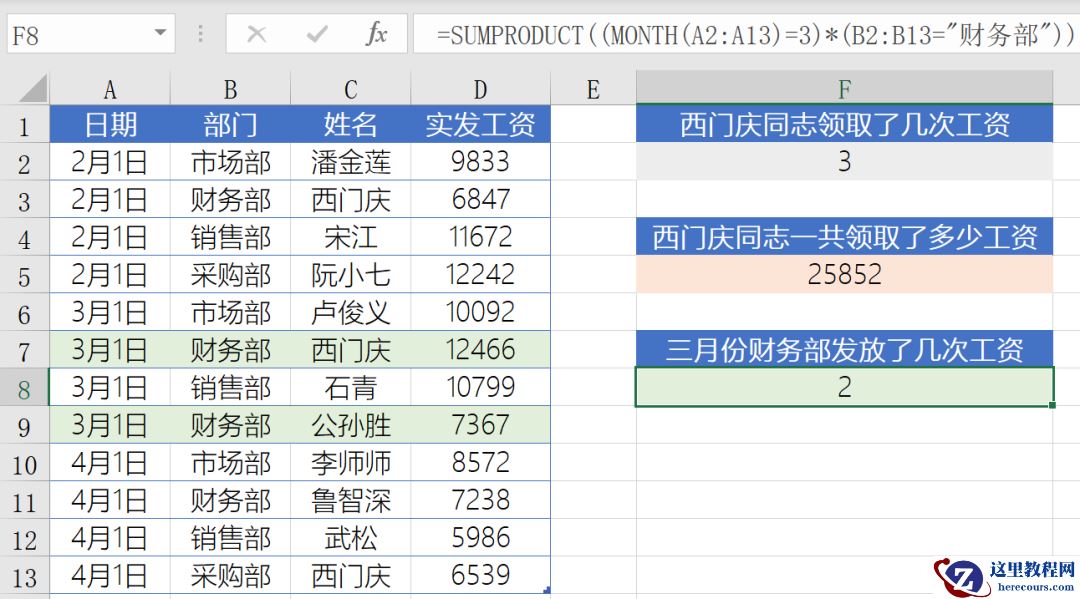Select salary cell 11672
Viewport: 1080px width, 599px height.
click(480, 237)
